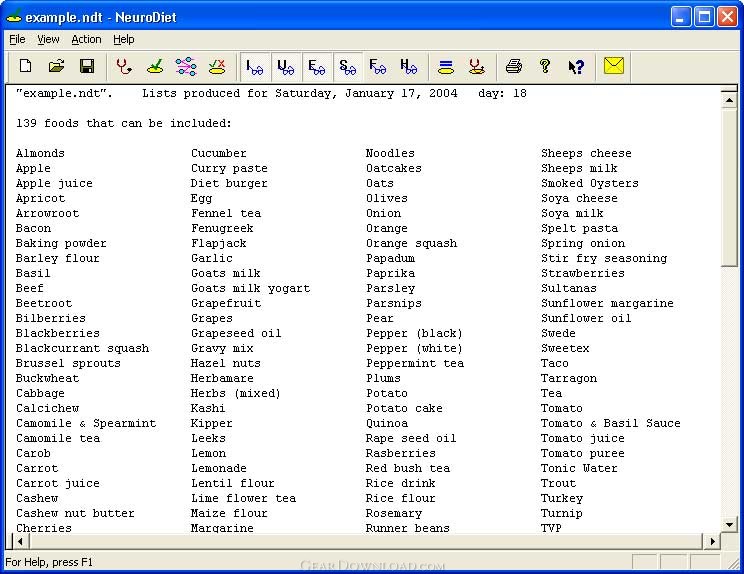Click the 'Blackcurrant squash' entry

[x=82, y=348]
